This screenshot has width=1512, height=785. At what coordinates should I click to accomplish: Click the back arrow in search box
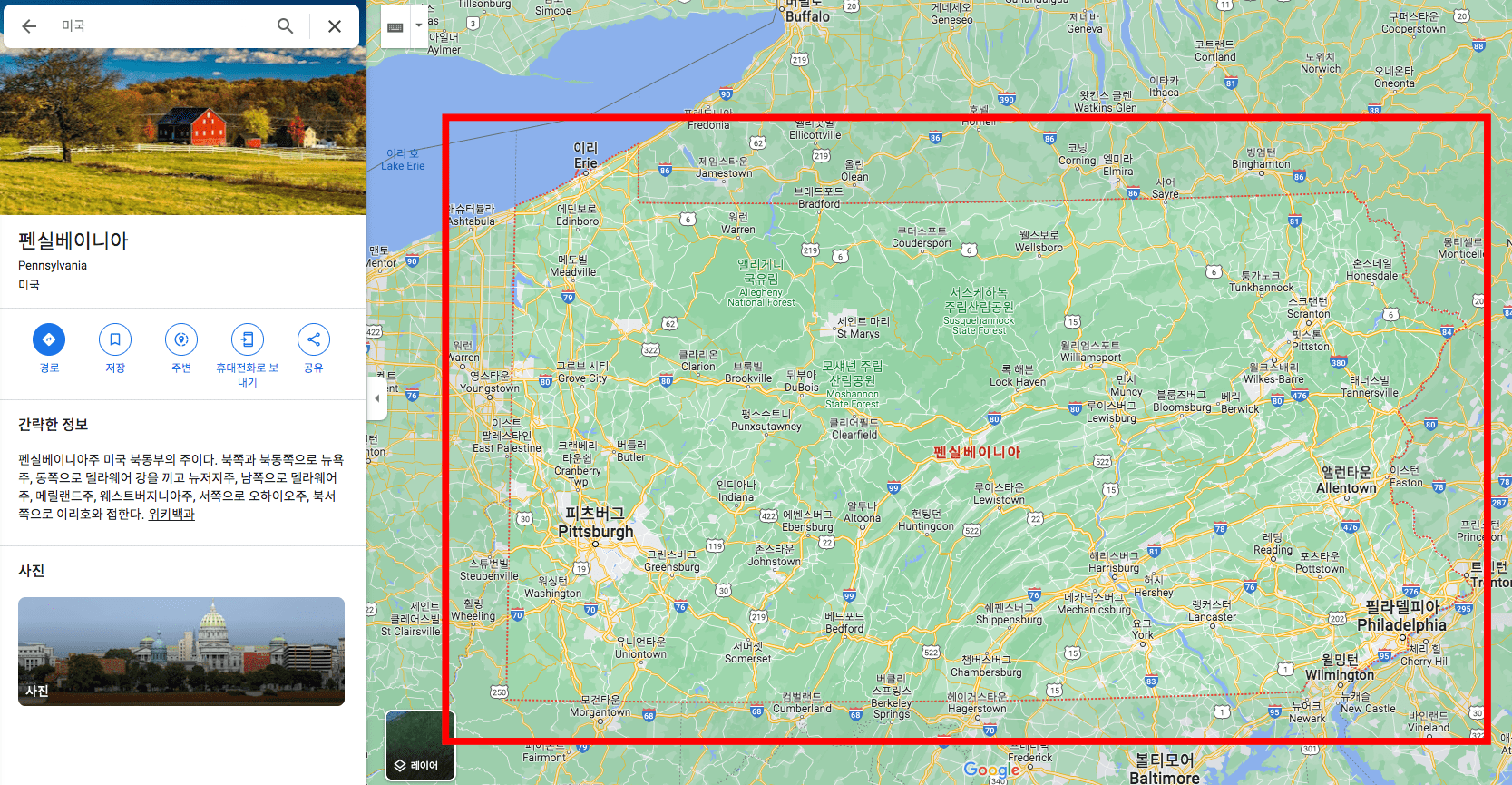click(x=29, y=26)
